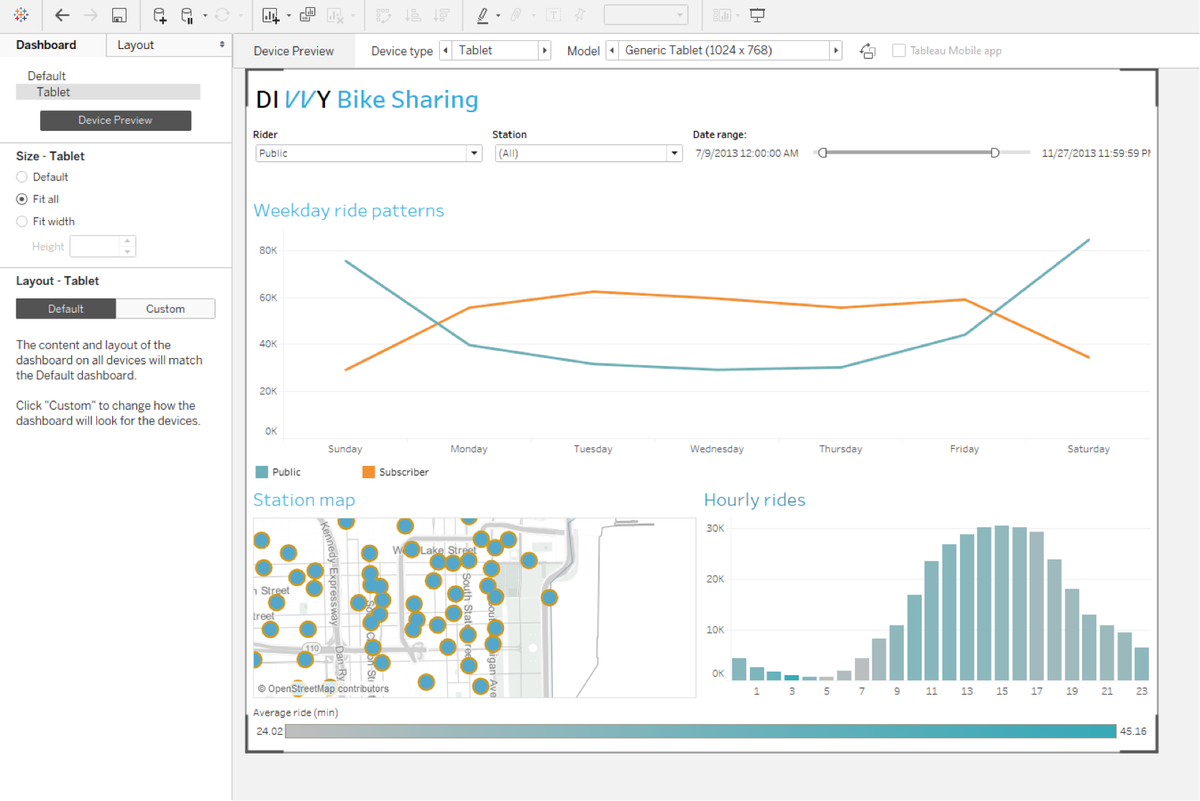Click next arrow of the Device type selector
1200x801 pixels.
pos(545,50)
